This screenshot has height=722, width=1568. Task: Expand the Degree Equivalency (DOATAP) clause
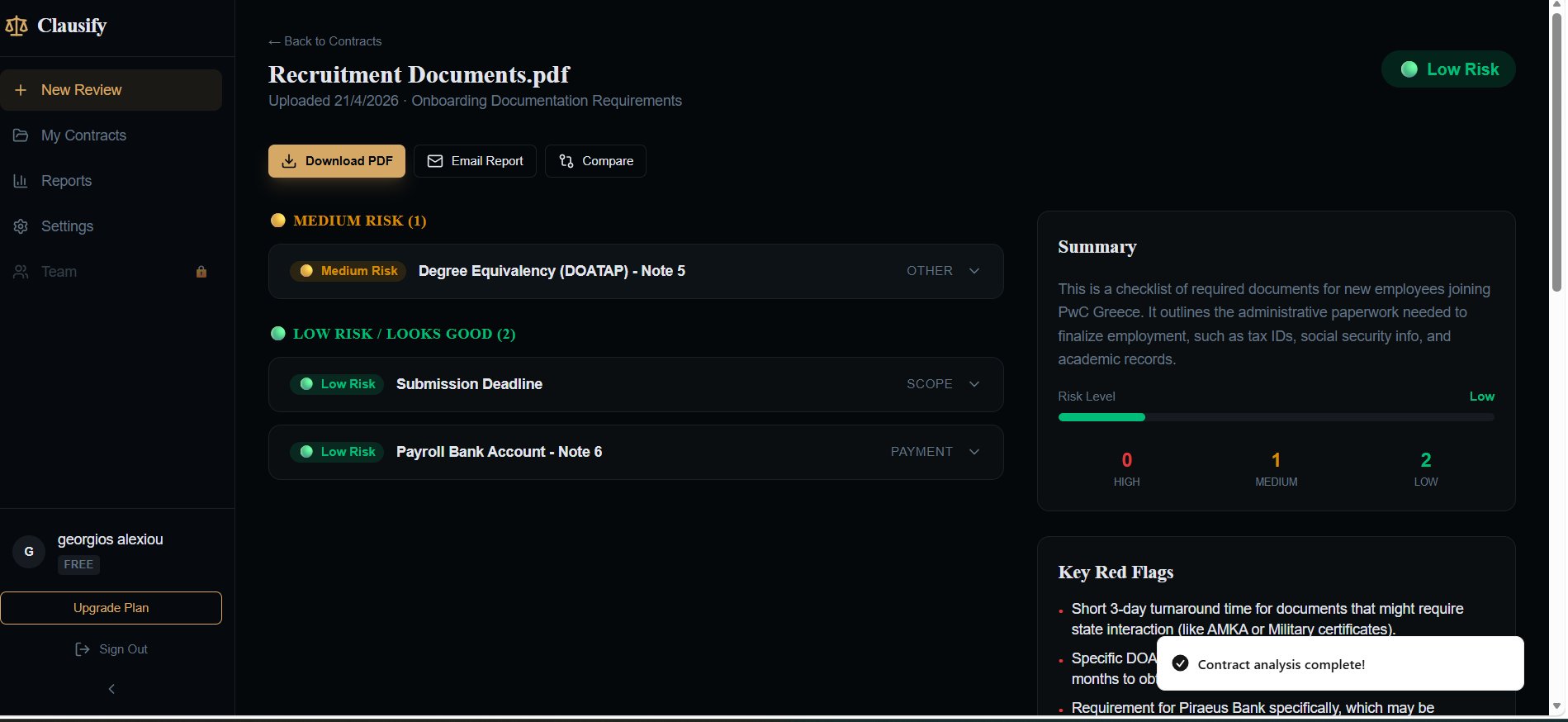(x=974, y=271)
